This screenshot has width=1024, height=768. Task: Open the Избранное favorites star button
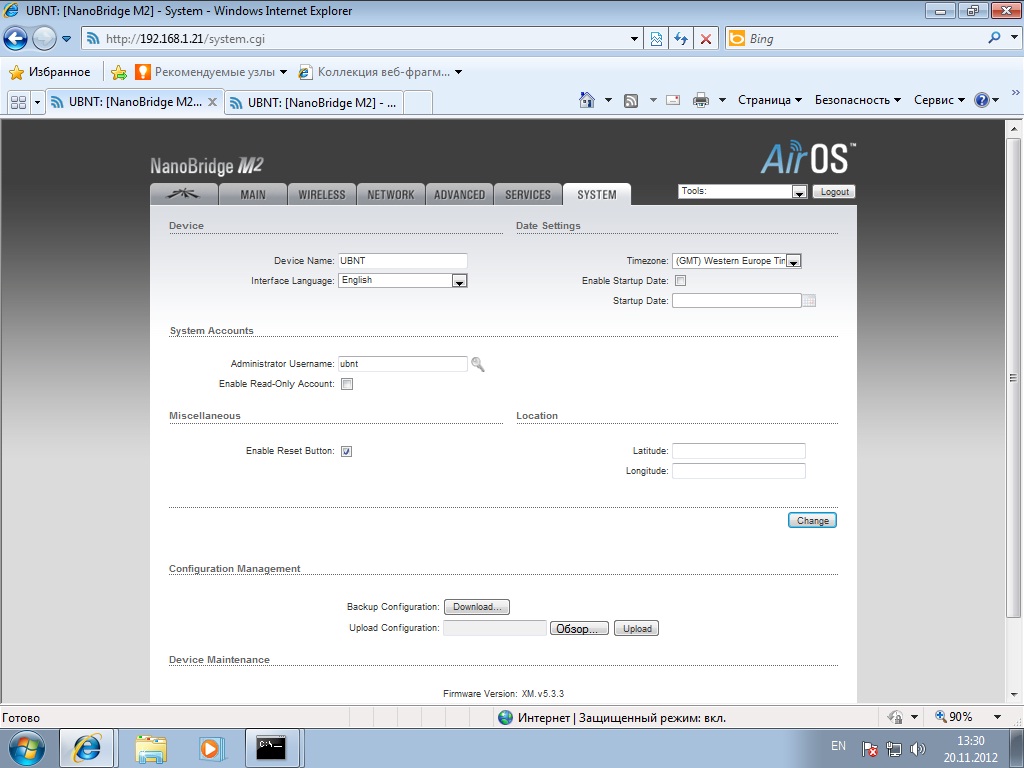coord(50,72)
